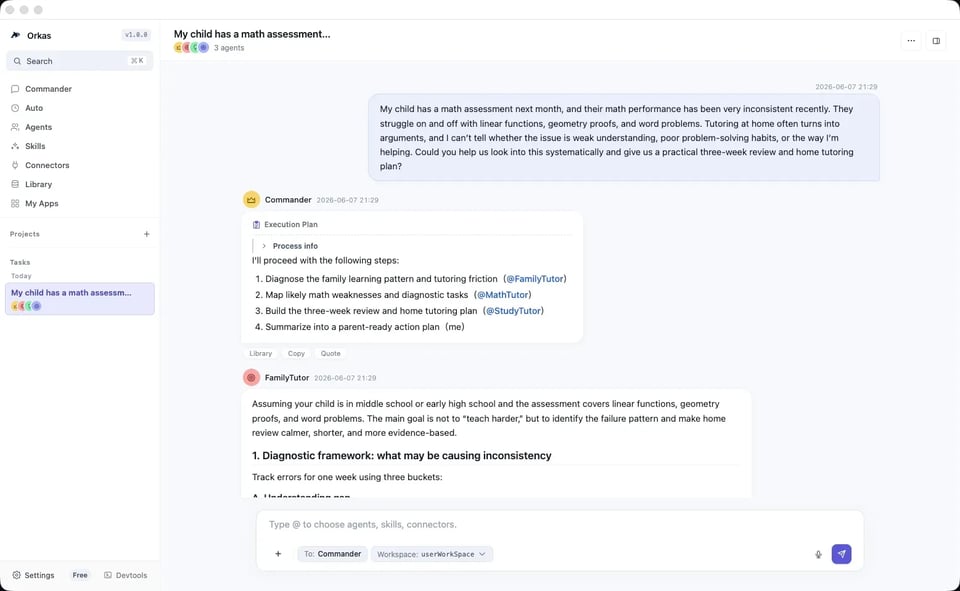Select the math assessment task in sidebar

point(80,299)
